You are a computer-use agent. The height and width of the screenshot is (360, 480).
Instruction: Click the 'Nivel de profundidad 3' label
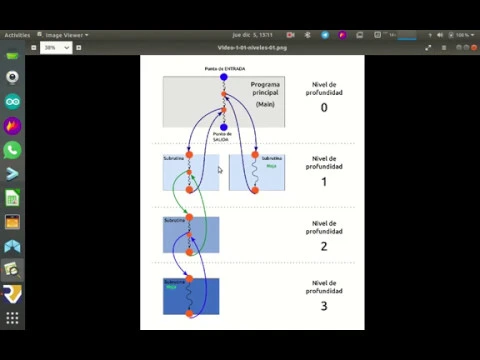[324, 297]
